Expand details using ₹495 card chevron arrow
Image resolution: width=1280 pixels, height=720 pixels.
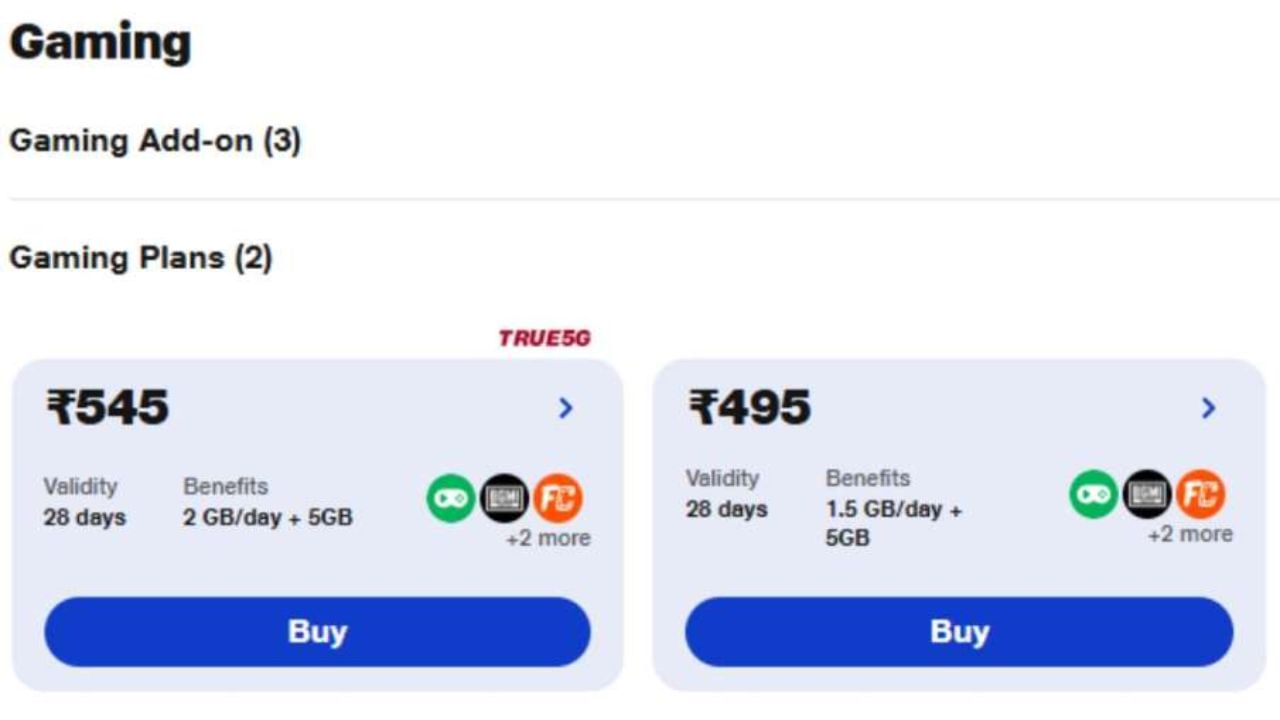[x=1208, y=408]
